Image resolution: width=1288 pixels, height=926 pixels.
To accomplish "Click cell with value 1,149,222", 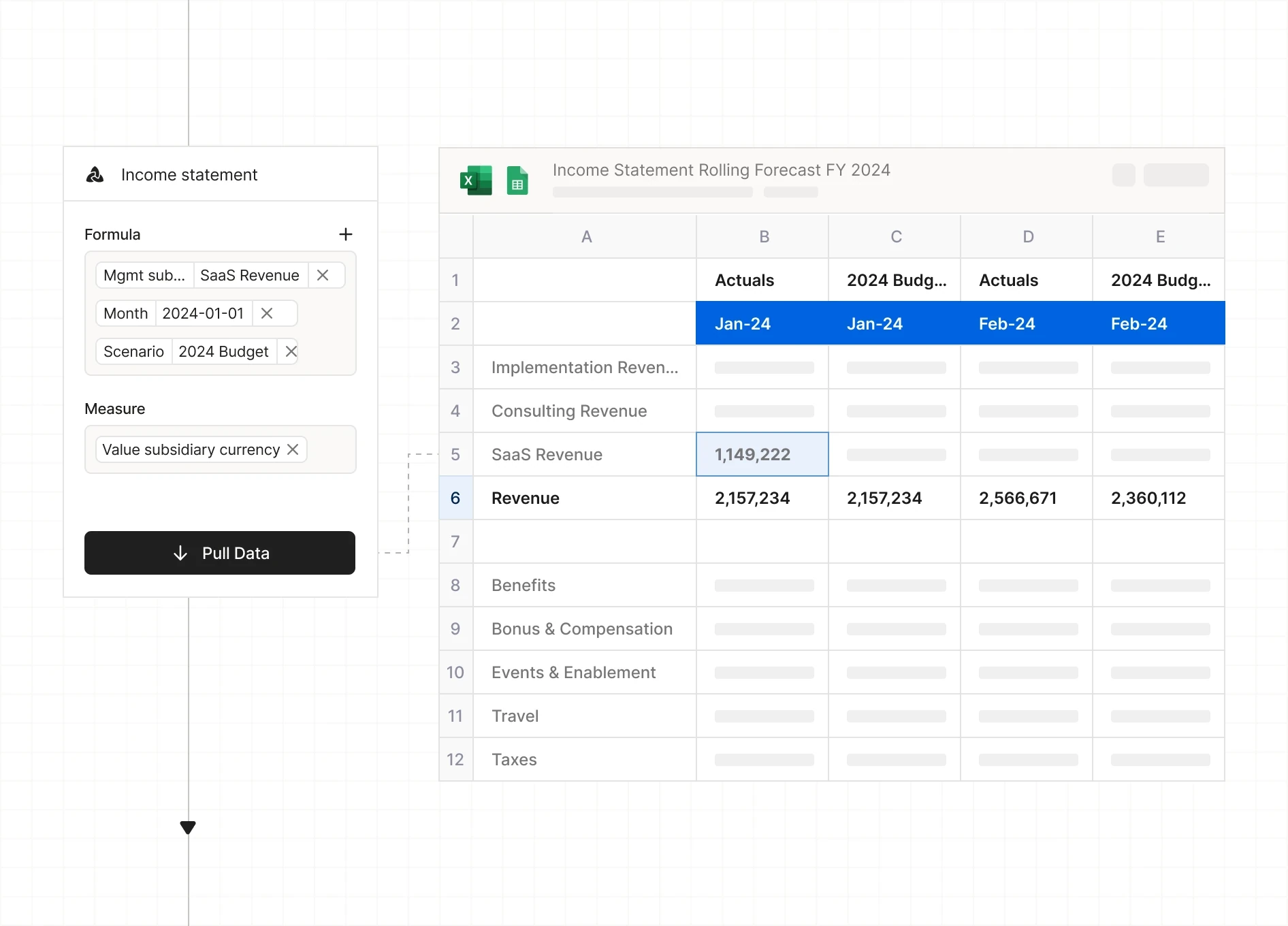I will (762, 454).
